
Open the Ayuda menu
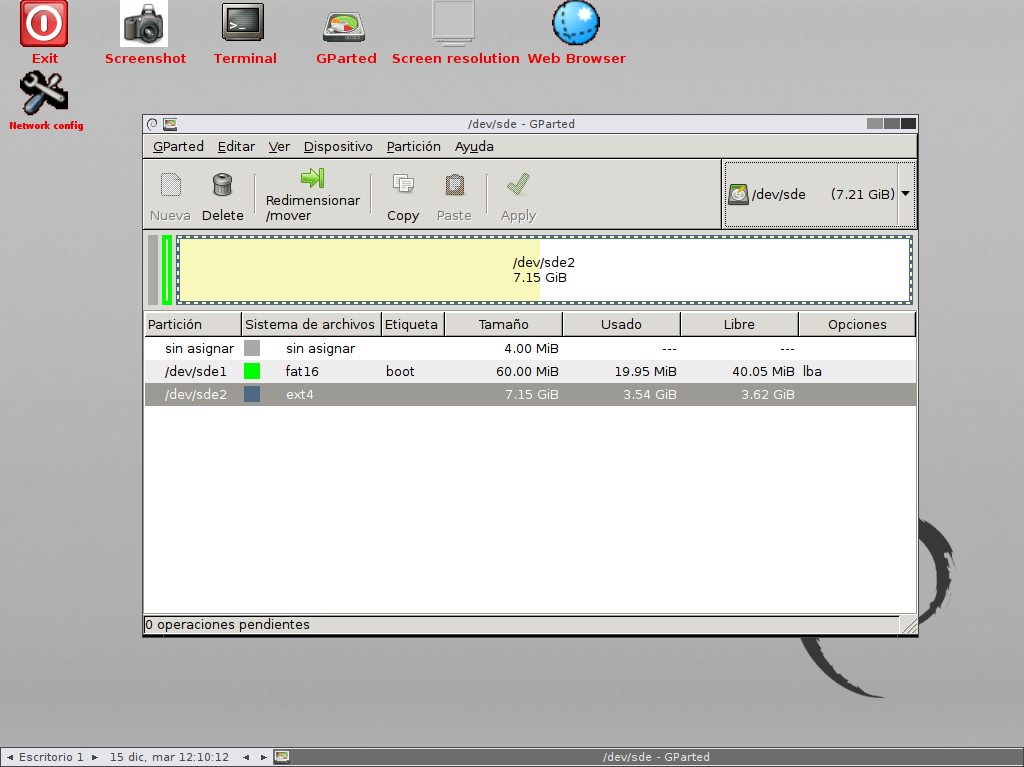474,146
